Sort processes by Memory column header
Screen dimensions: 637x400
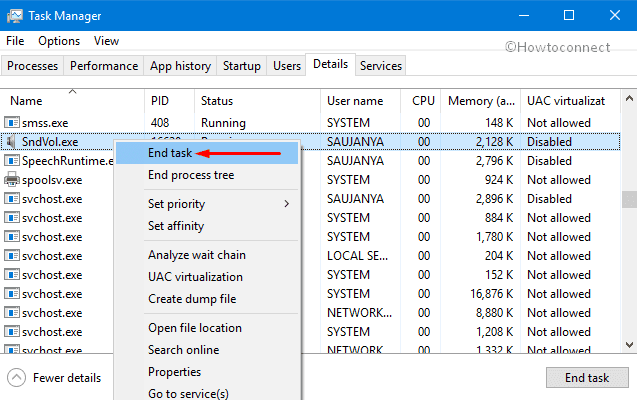[481, 101]
